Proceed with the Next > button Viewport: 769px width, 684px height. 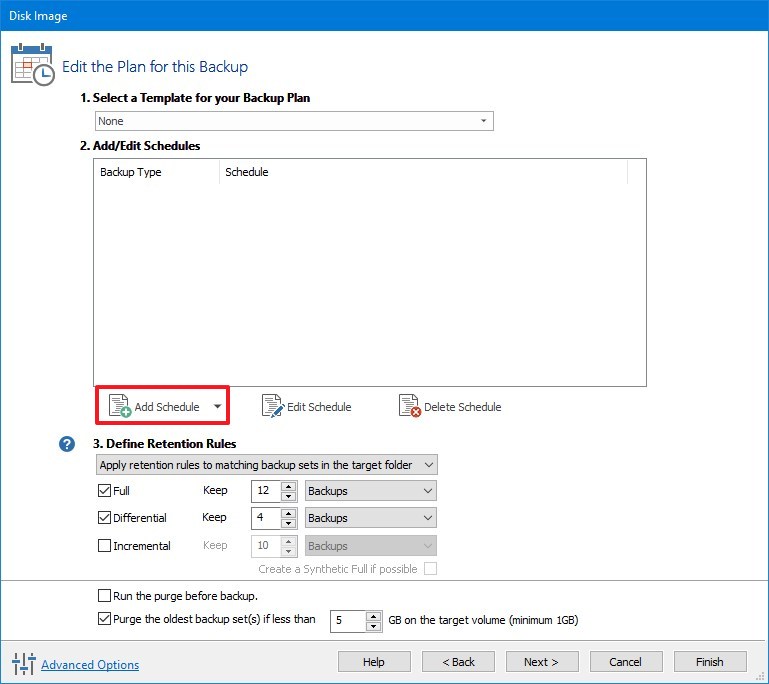coord(541,662)
